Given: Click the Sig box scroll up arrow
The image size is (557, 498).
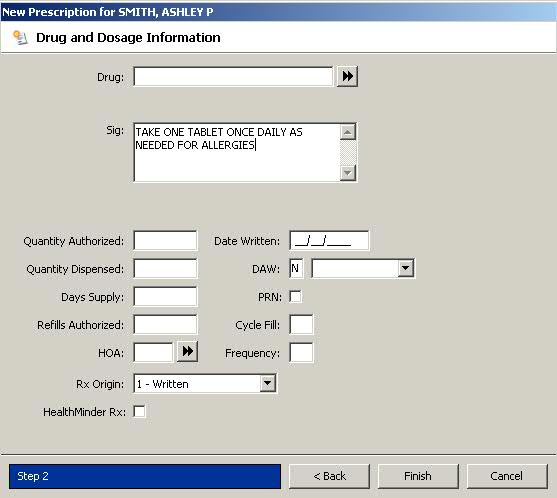Looking at the screenshot, I should click(348, 132).
